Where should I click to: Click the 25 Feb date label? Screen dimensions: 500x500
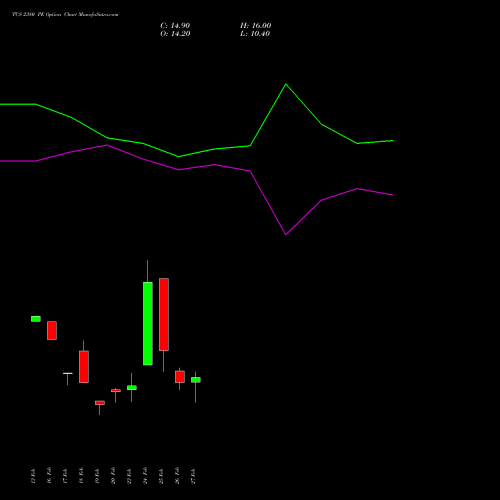point(161,476)
